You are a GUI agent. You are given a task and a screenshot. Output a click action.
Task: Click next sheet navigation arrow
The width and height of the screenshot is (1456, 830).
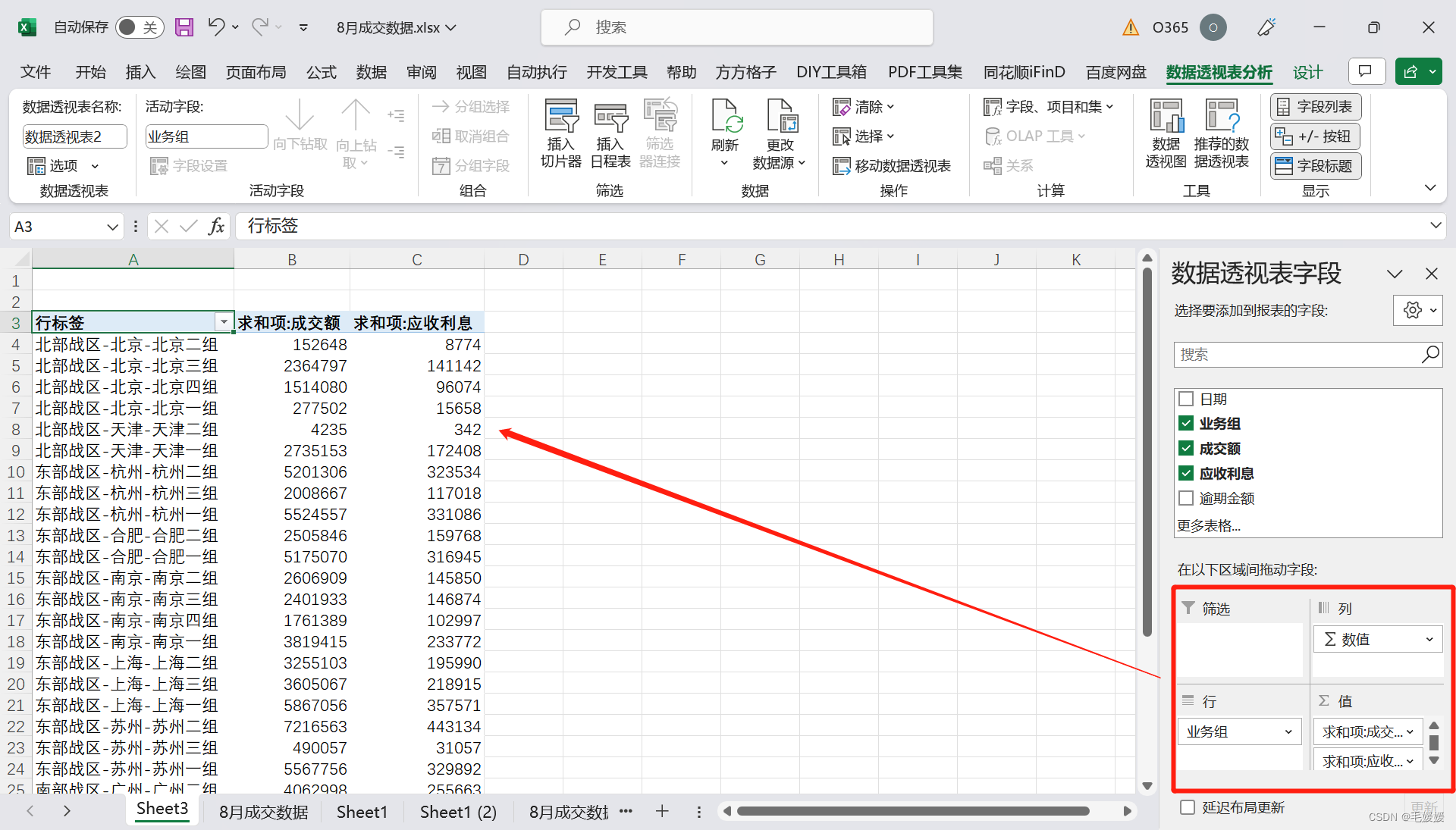point(67,811)
